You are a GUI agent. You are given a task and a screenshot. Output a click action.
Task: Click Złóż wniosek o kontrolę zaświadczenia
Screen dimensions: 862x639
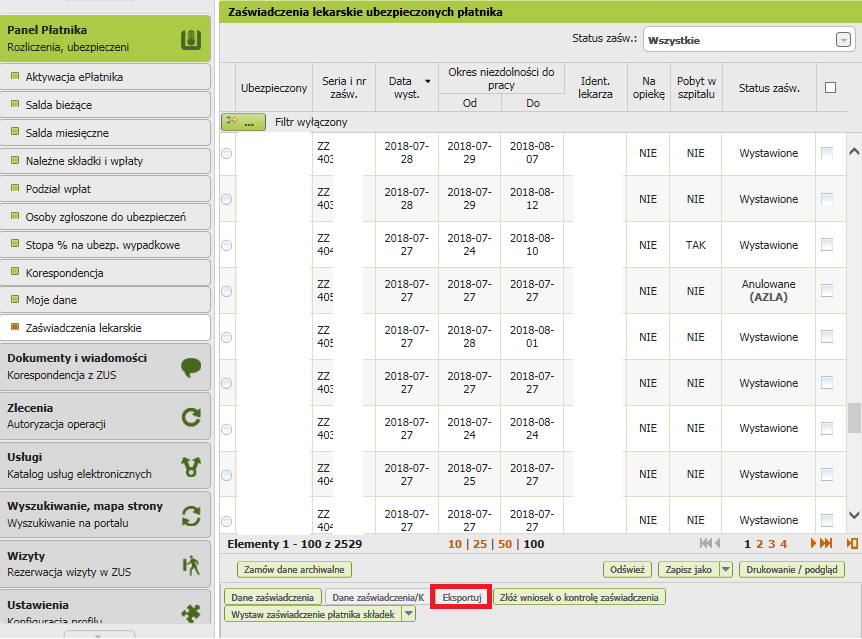click(579, 597)
